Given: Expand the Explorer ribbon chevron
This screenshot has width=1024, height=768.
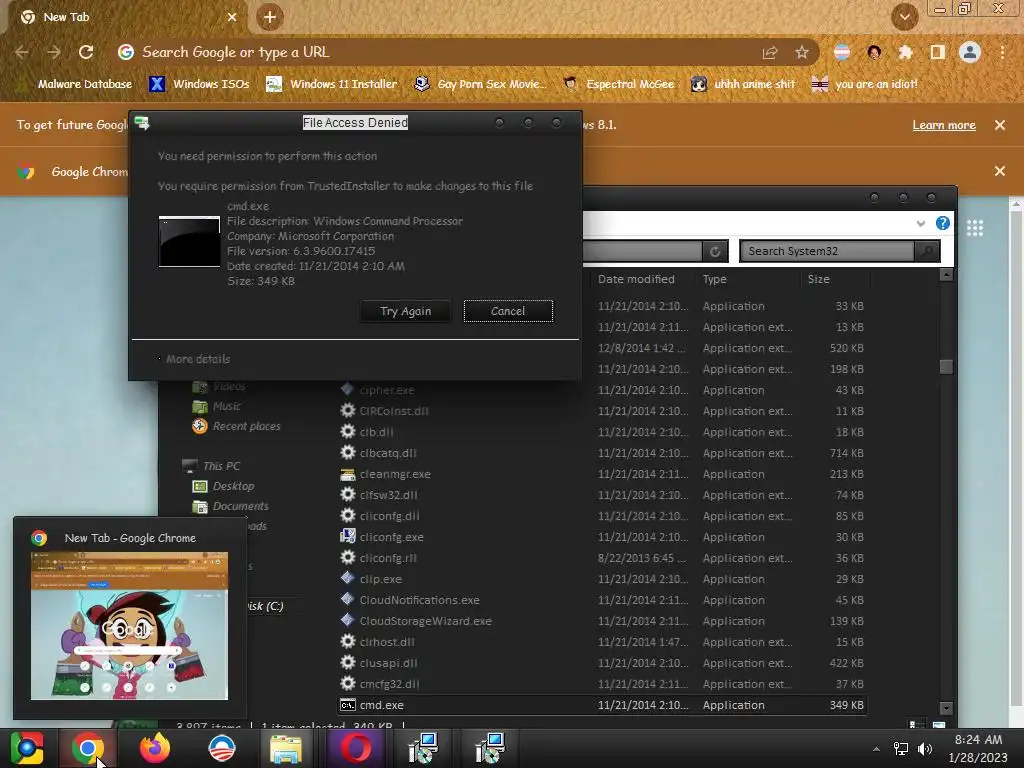Looking at the screenshot, I should (920, 223).
